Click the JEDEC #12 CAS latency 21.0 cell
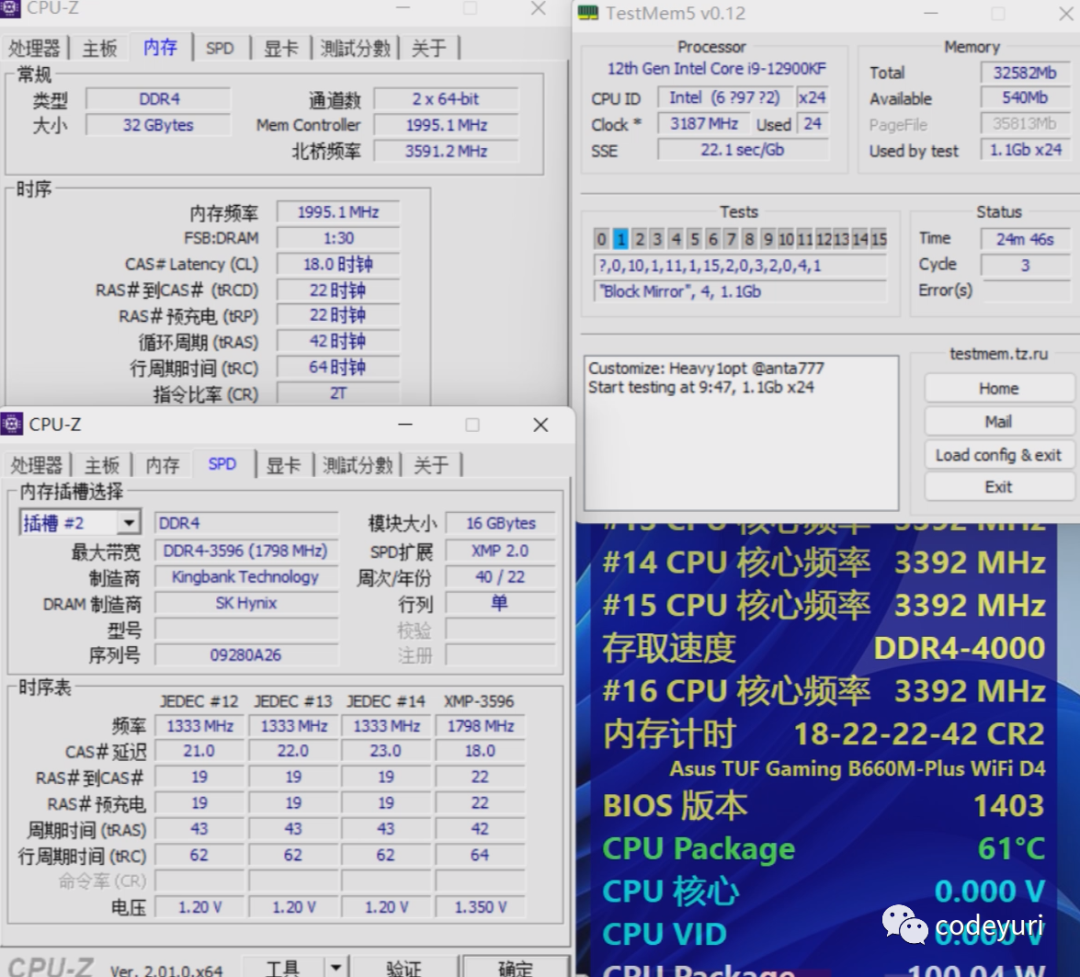 pyautogui.click(x=199, y=751)
